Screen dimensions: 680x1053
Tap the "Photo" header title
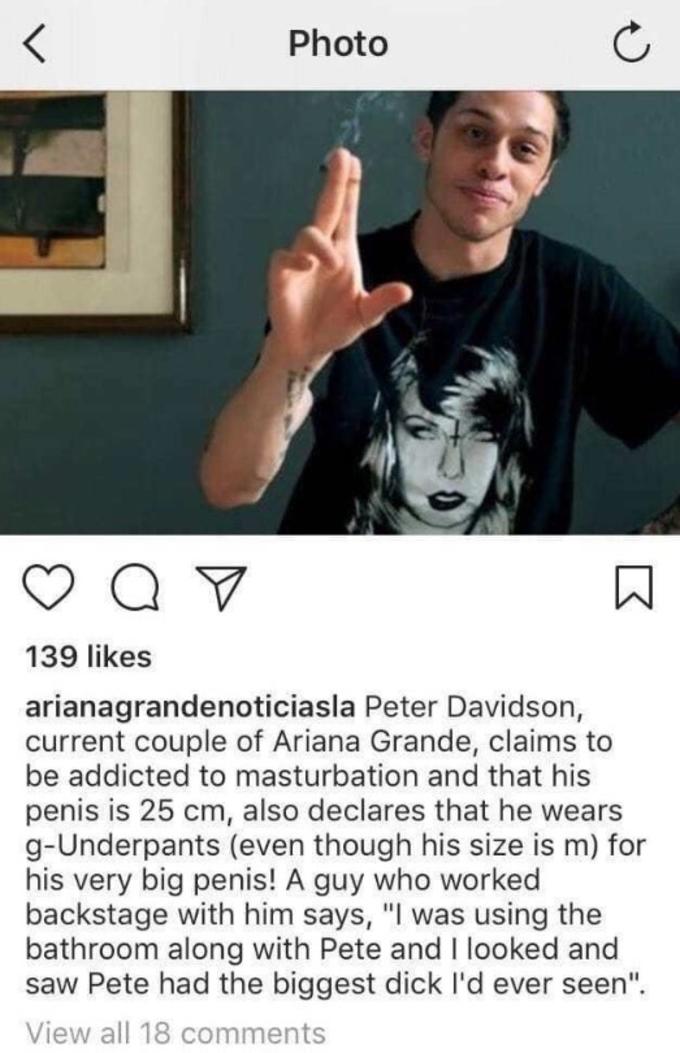(338, 44)
